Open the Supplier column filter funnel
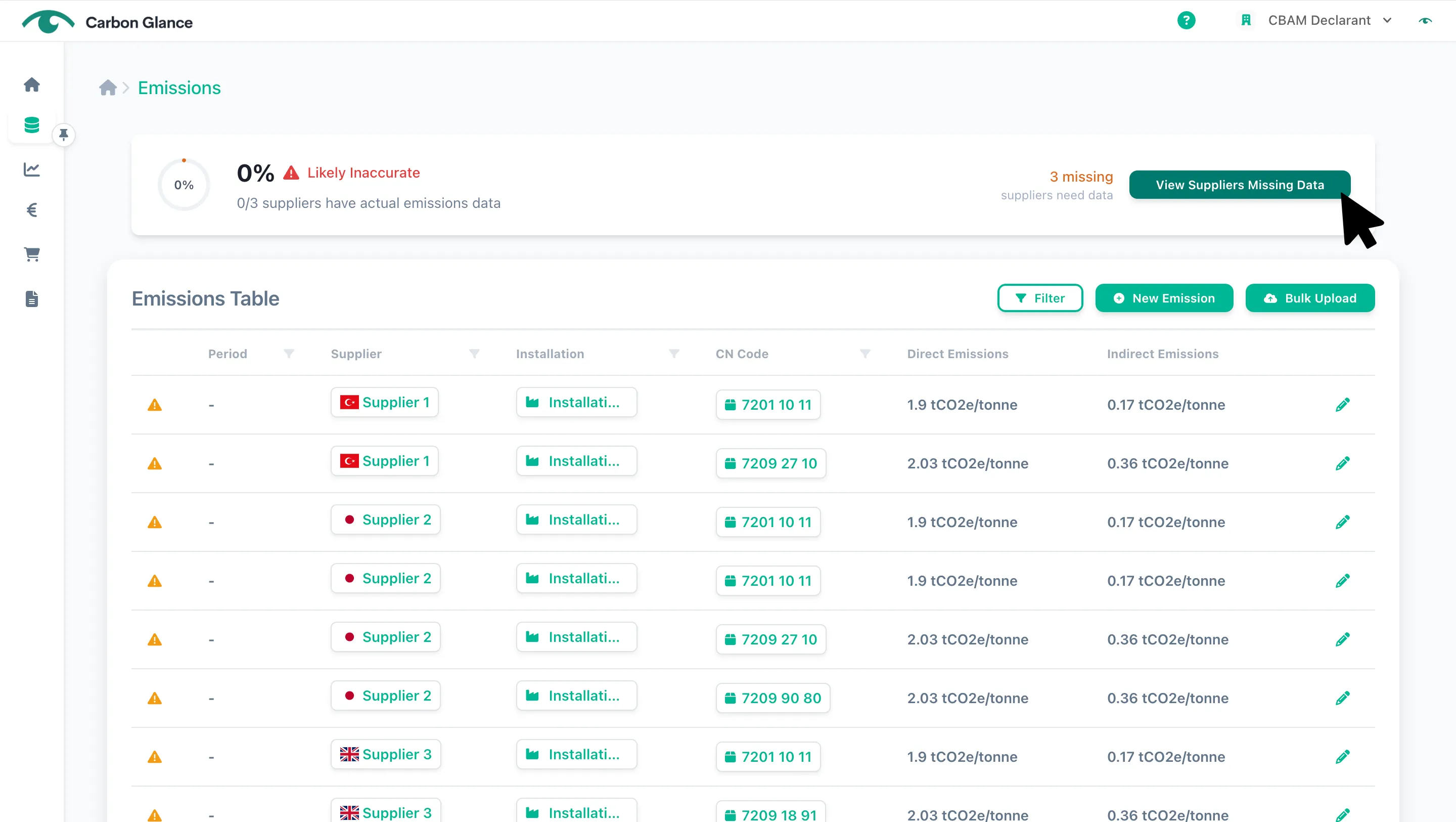 (474, 354)
